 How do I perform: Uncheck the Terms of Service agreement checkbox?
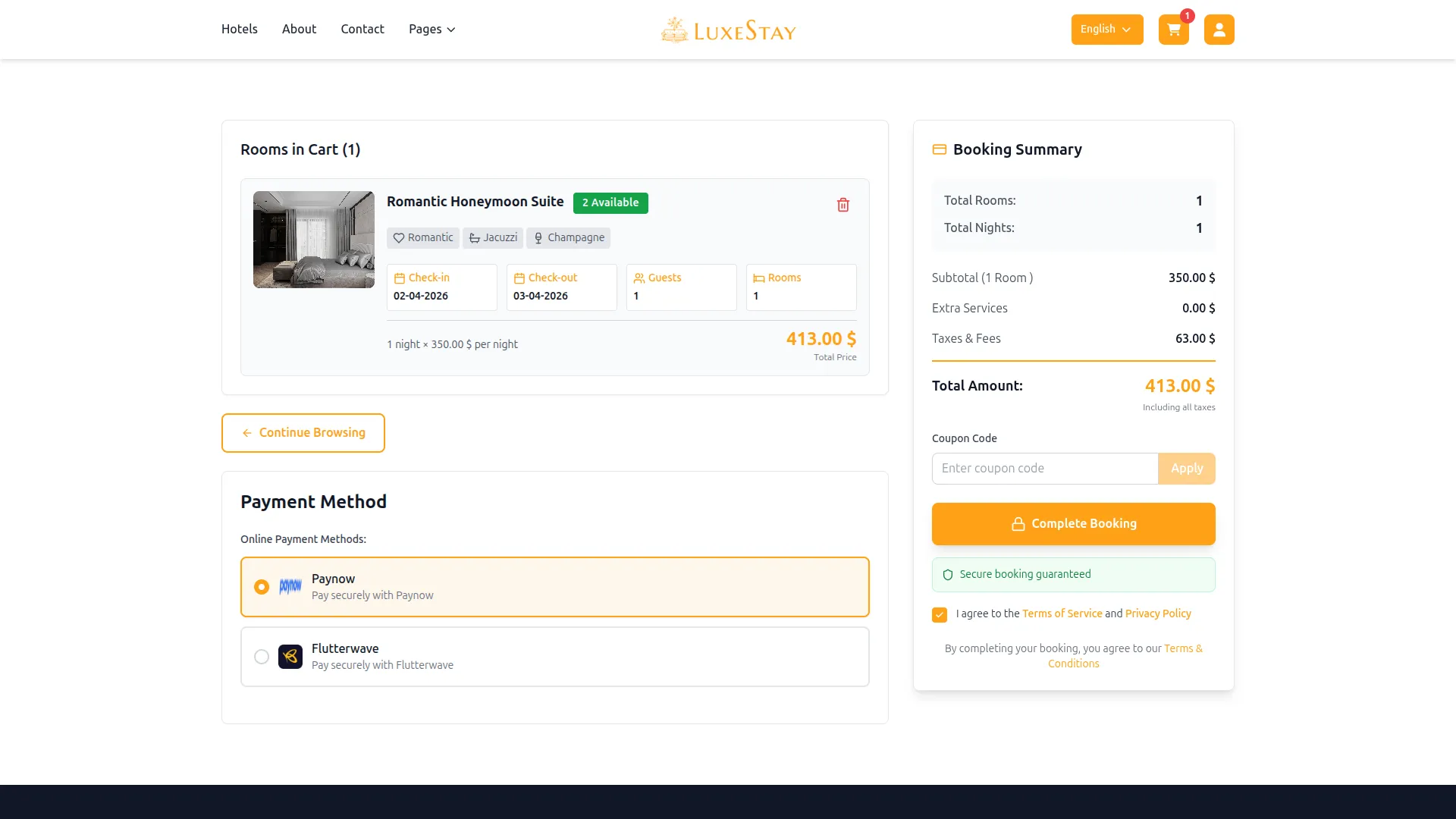[940, 615]
